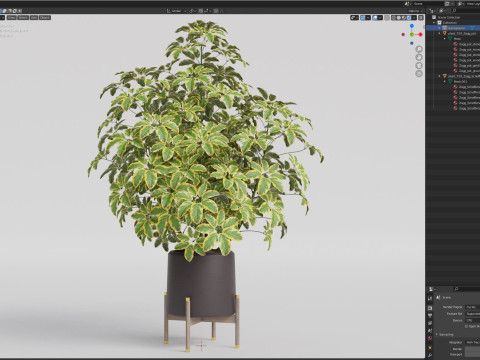
Task: Select the first mesh data row in outliner
Action: 454,39
